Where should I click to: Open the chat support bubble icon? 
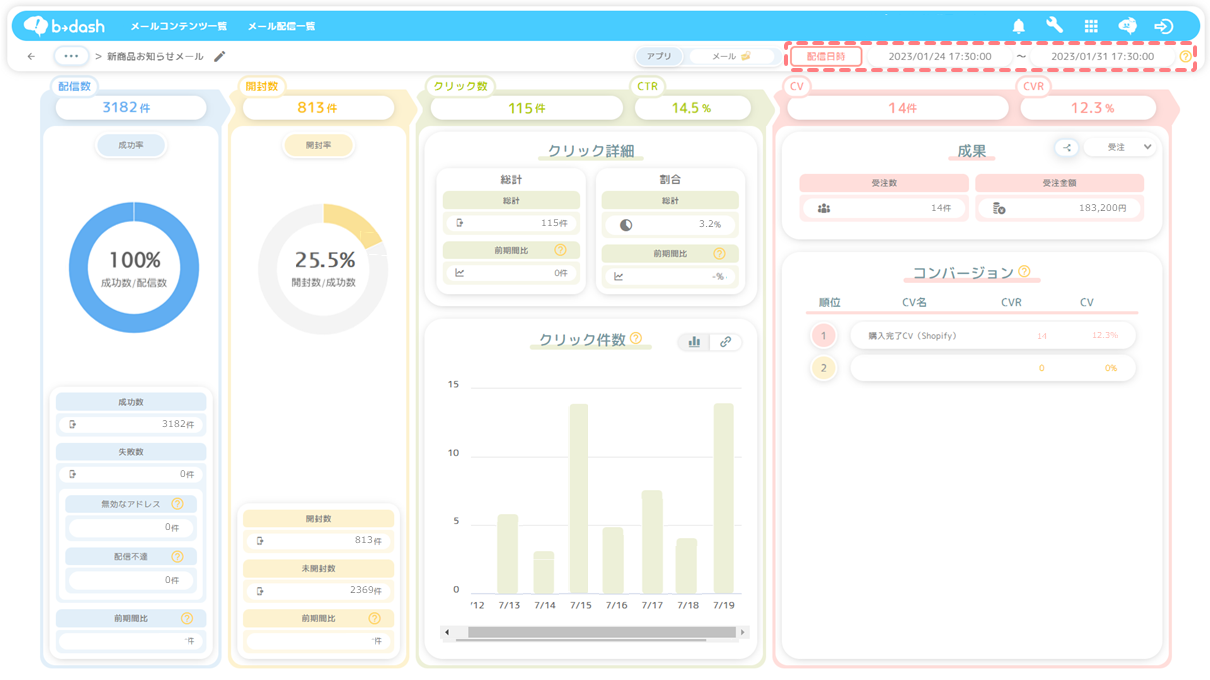point(1127,26)
